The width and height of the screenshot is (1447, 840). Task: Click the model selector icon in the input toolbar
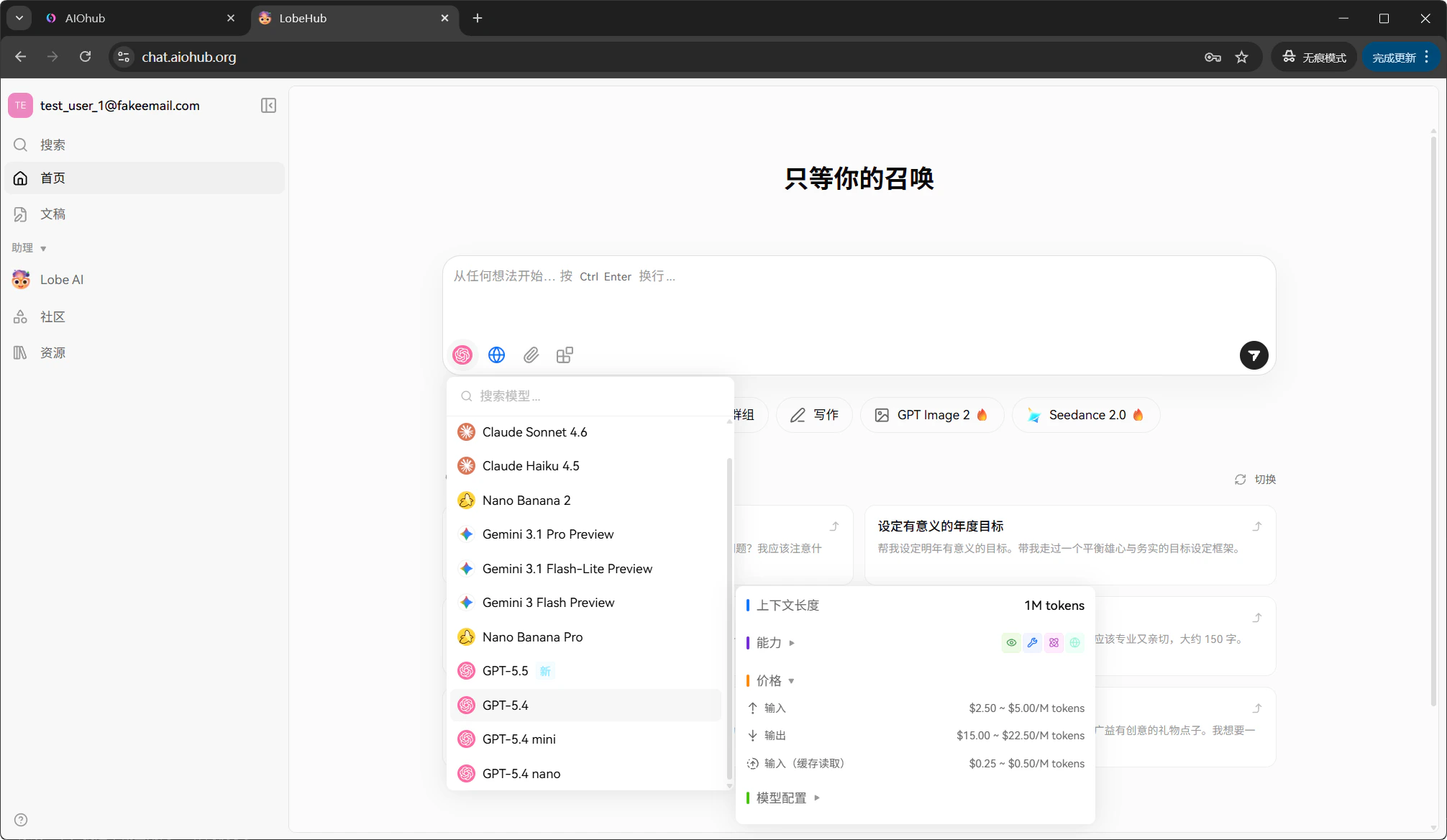pyautogui.click(x=462, y=355)
